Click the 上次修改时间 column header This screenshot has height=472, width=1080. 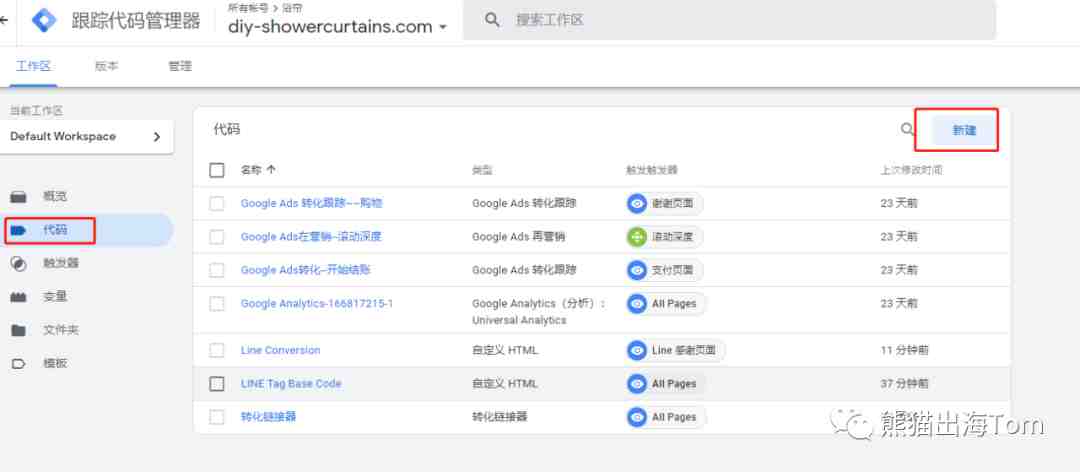point(911,170)
